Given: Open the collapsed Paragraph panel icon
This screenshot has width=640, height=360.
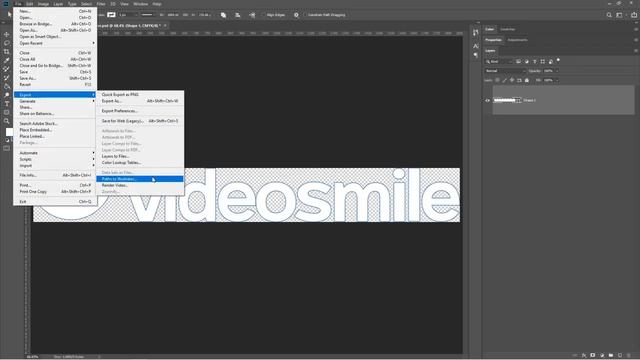Looking at the screenshot, I should click(x=476, y=55).
